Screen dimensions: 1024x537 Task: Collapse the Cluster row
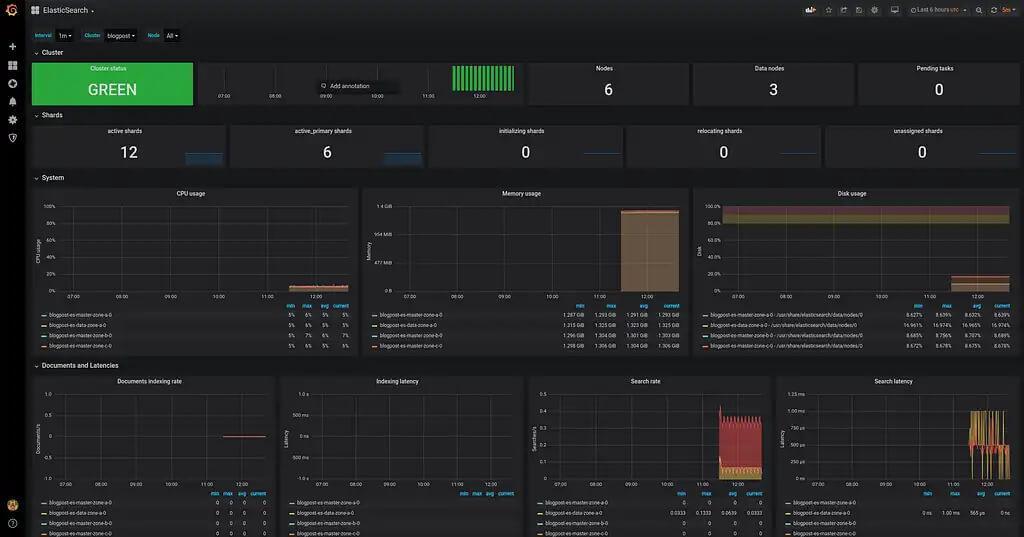[49, 52]
